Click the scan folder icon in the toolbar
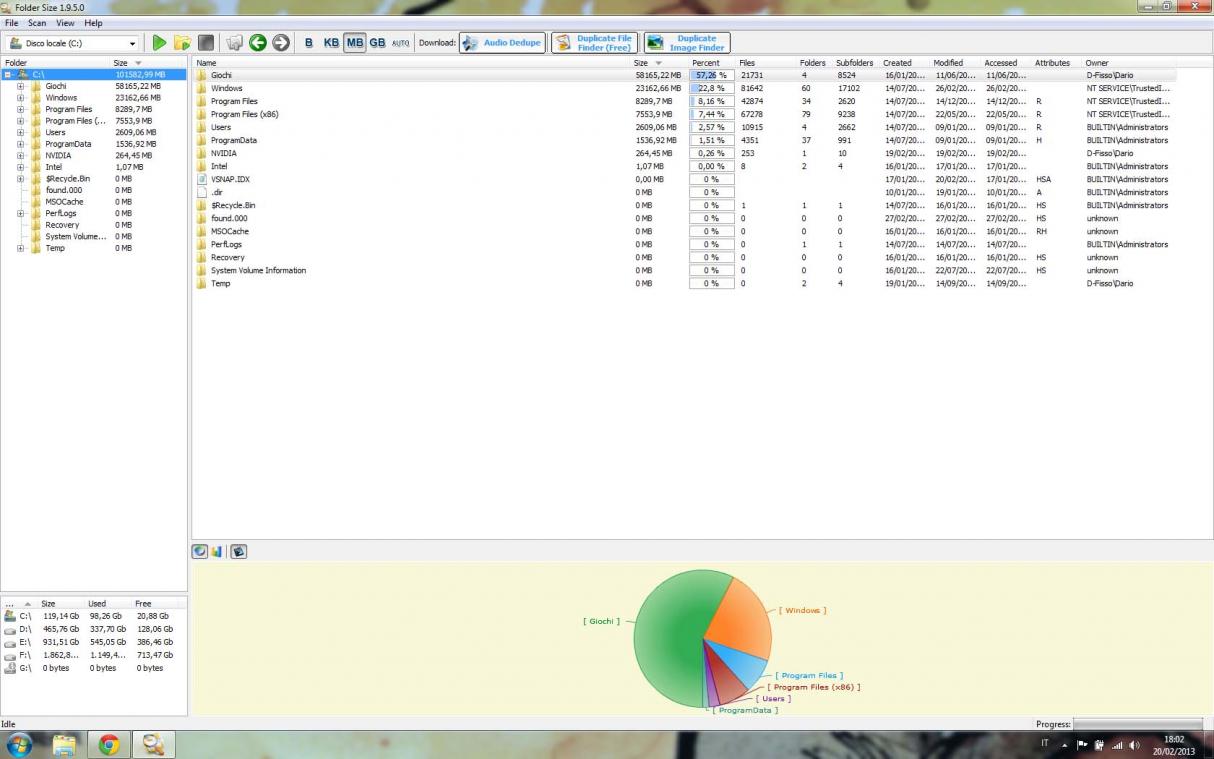Image resolution: width=1214 pixels, height=759 pixels. [182, 43]
